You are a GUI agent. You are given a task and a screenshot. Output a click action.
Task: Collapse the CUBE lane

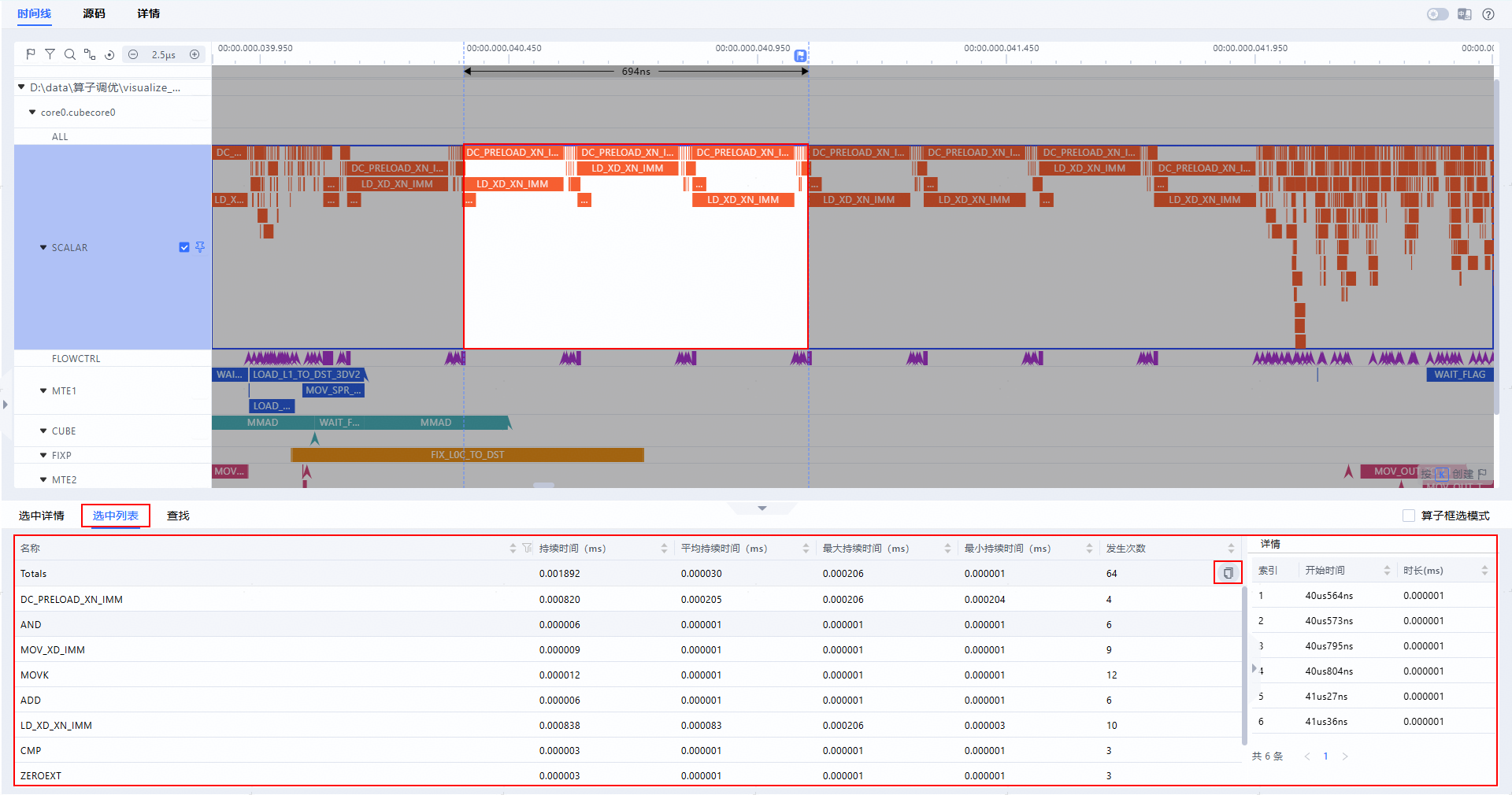point(43,431)
